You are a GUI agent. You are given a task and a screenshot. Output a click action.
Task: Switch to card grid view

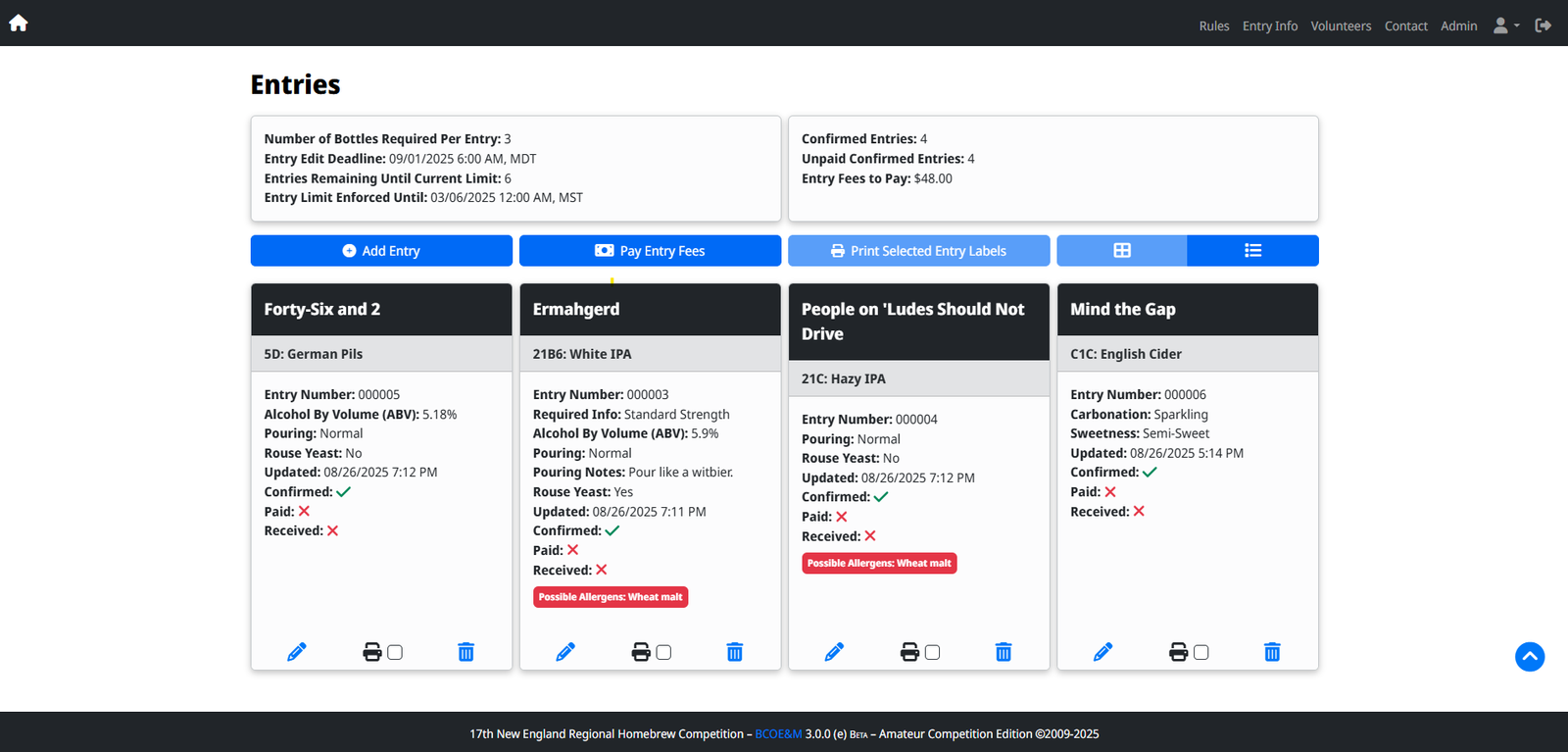point(1121,251)
